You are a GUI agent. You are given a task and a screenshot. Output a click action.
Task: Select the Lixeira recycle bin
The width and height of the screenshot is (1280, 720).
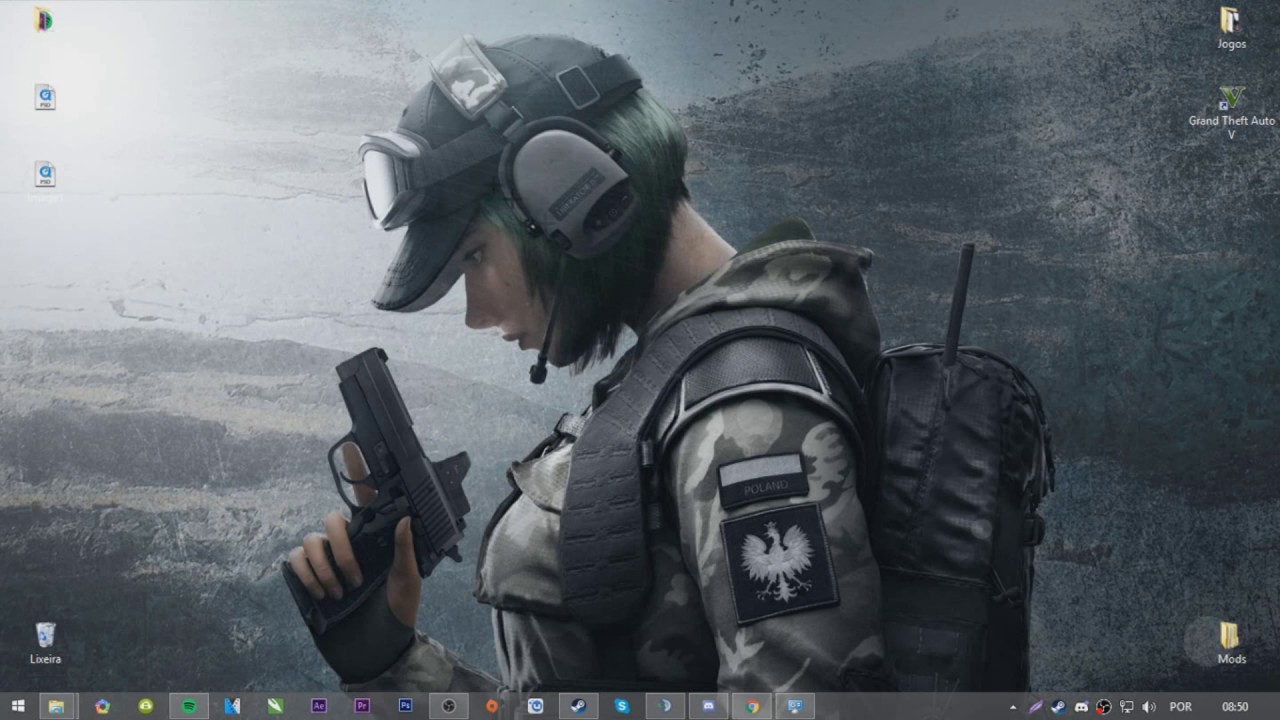click(45, 643)
